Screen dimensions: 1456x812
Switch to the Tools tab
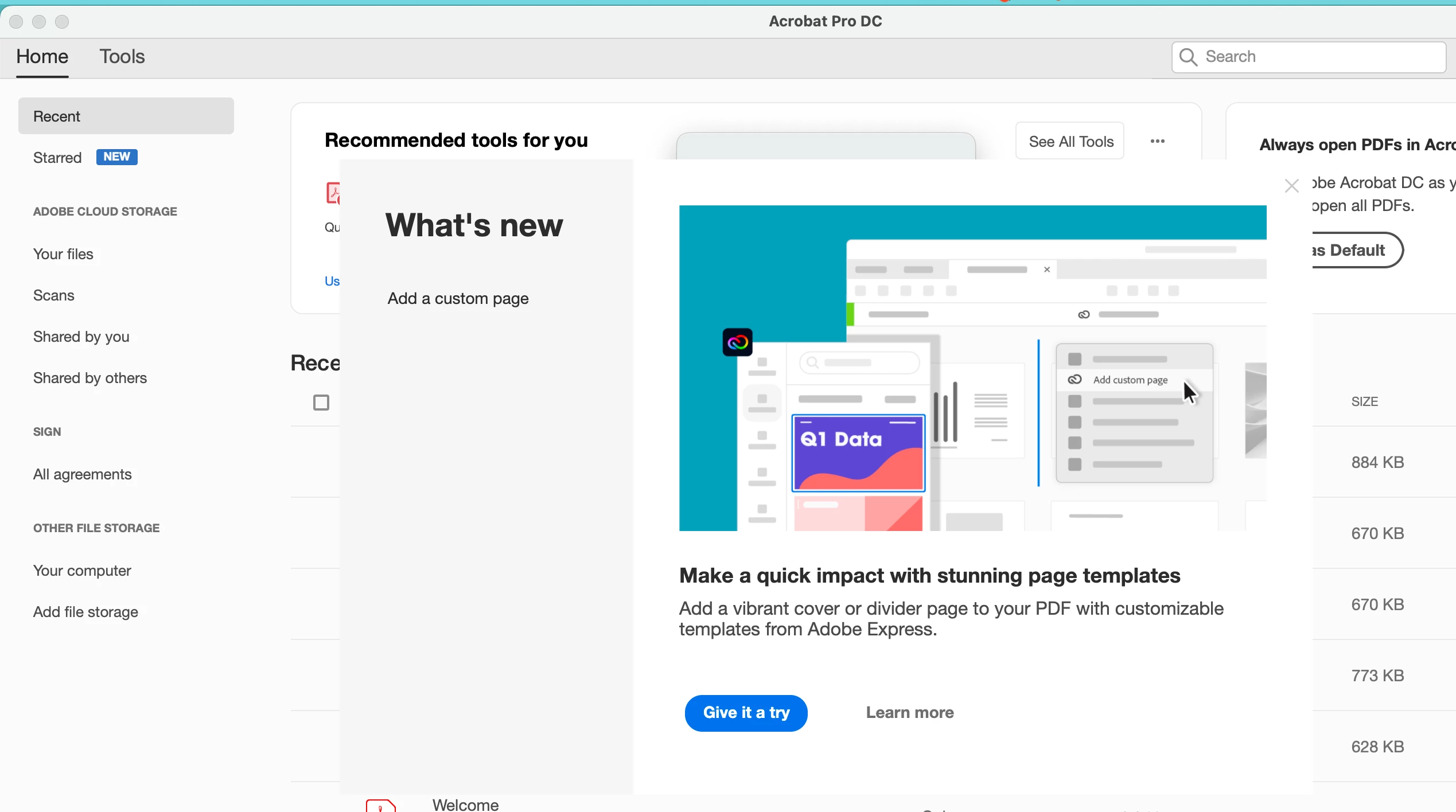pos(122,57)
